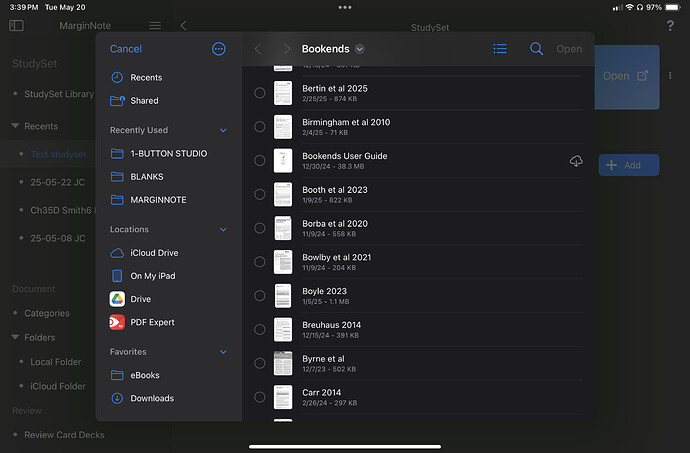Viewport: 690px width, 453px height.
Task: Select the 'Breuhaus 2014' file name
Action: point(331,325)
